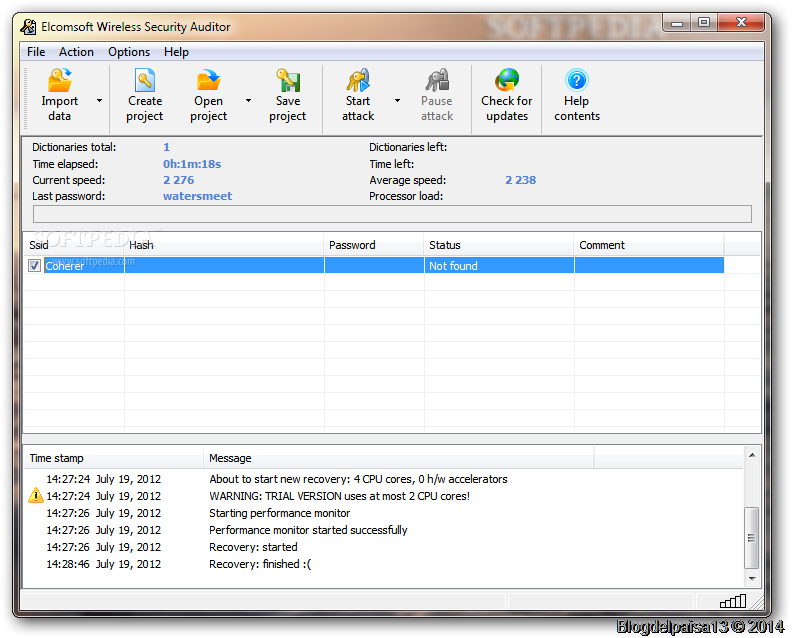Click the signal bars icon in status bar
The image size is (792, 638).
[x=733, y=601]
